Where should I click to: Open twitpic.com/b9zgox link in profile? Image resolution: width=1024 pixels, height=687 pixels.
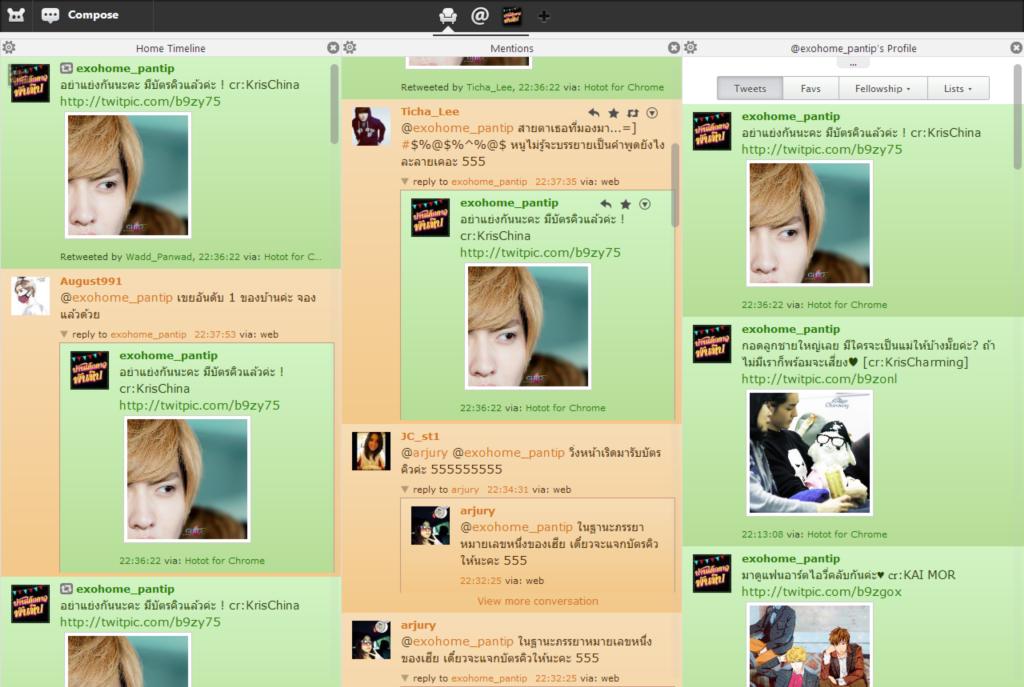click(x=821, y=592)
